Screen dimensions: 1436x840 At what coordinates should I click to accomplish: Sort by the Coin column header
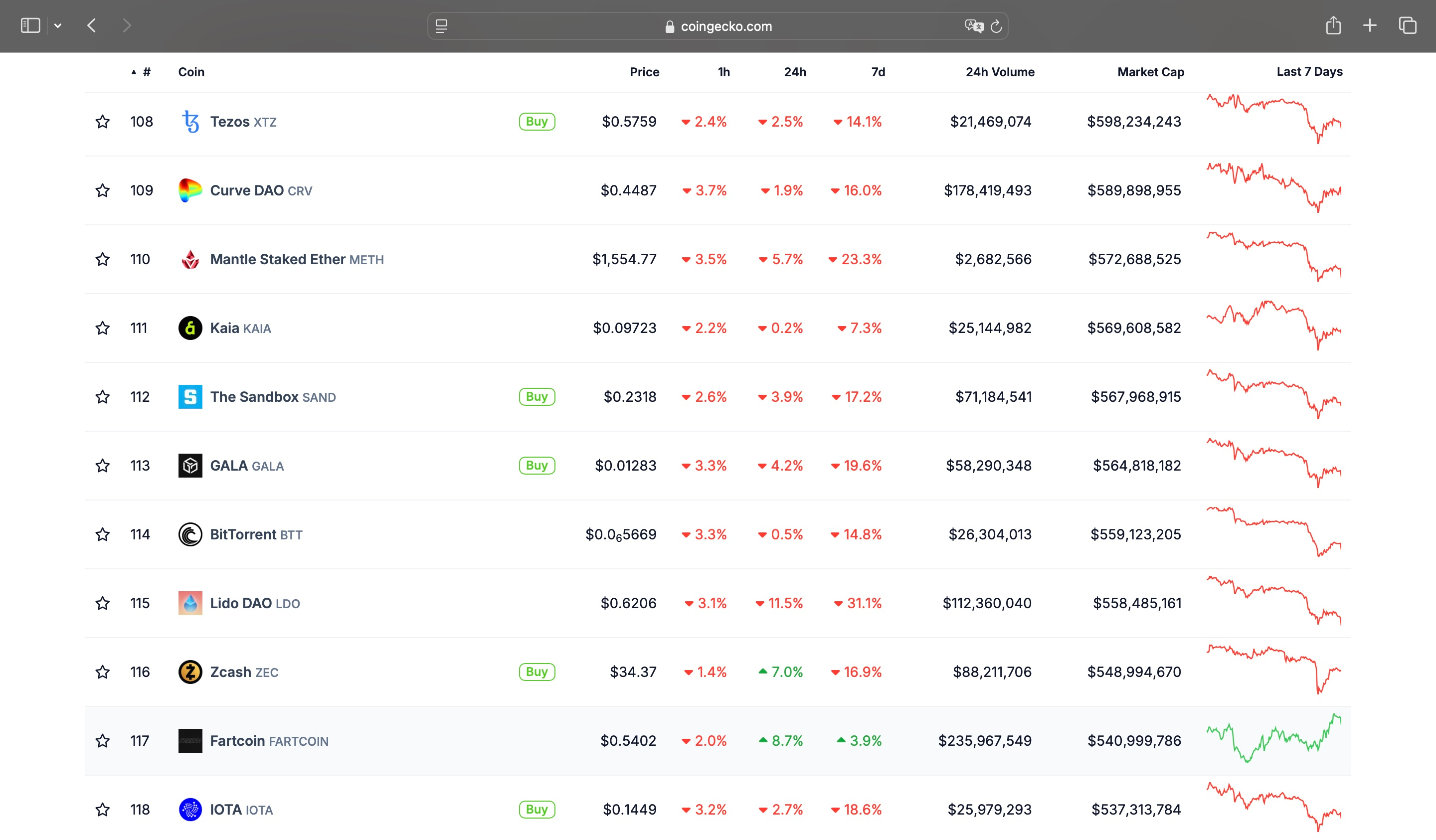(x=191, y=72)
